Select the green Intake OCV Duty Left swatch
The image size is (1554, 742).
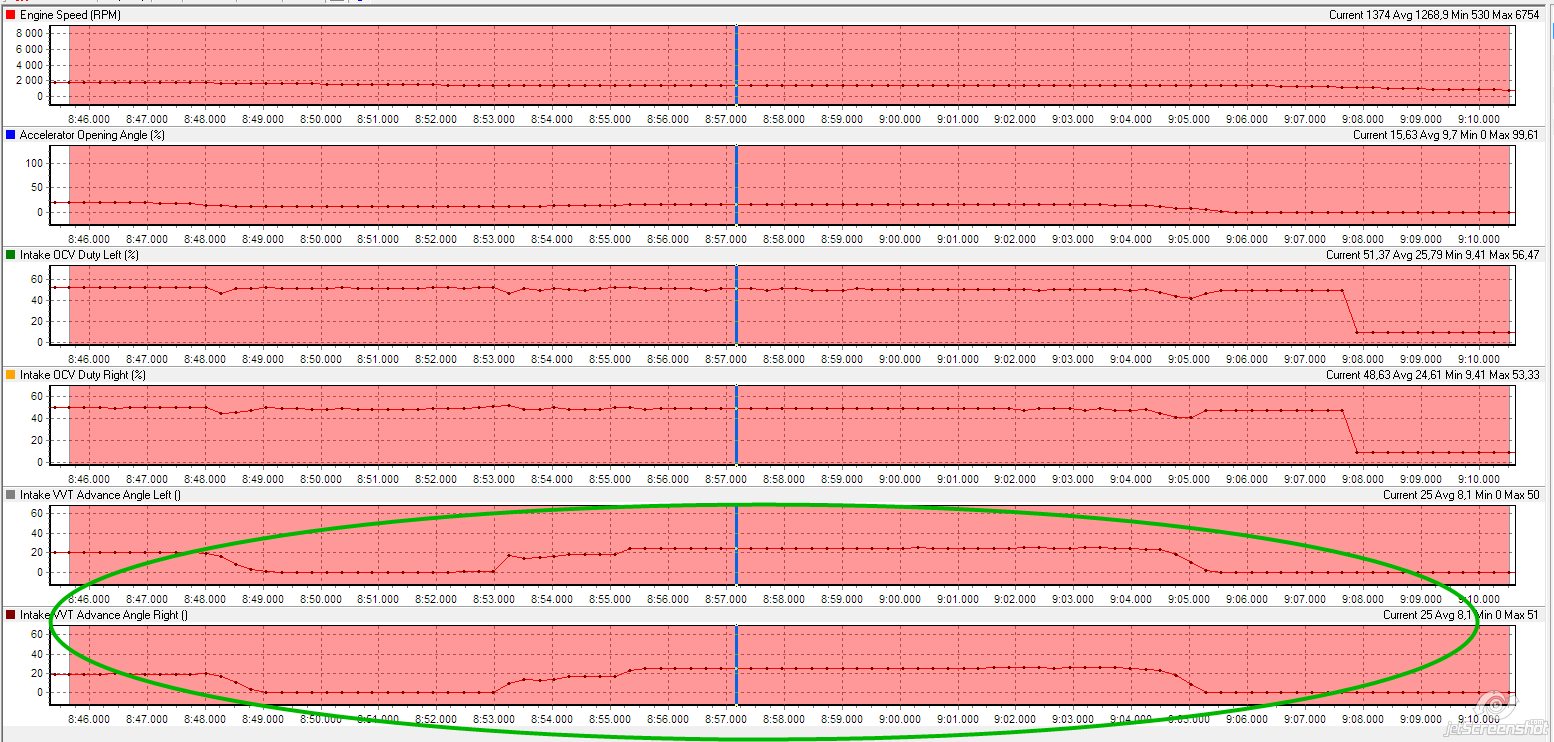click(10, 255)
